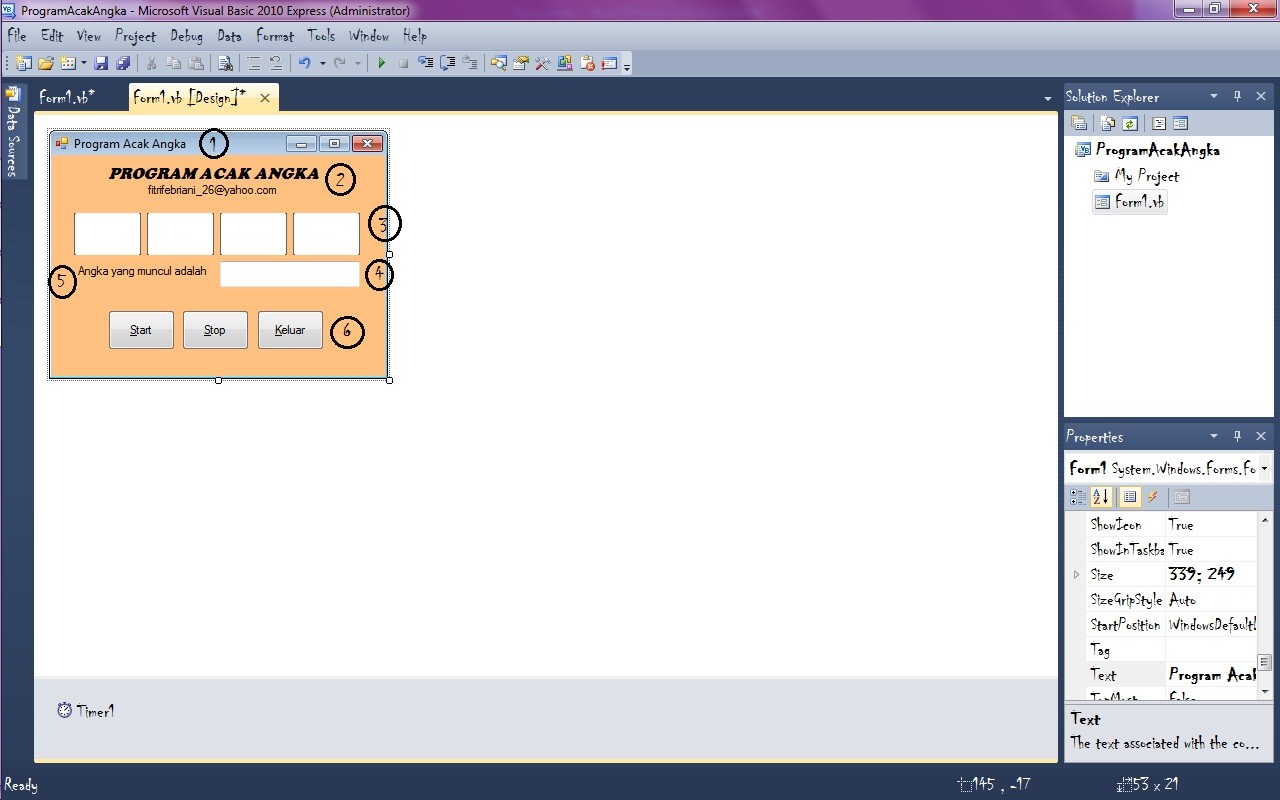The image size is (1280, 800).
Task: Switch to the Form1.vb code tab
Action: pyautogui.click(x=66, y=97)
